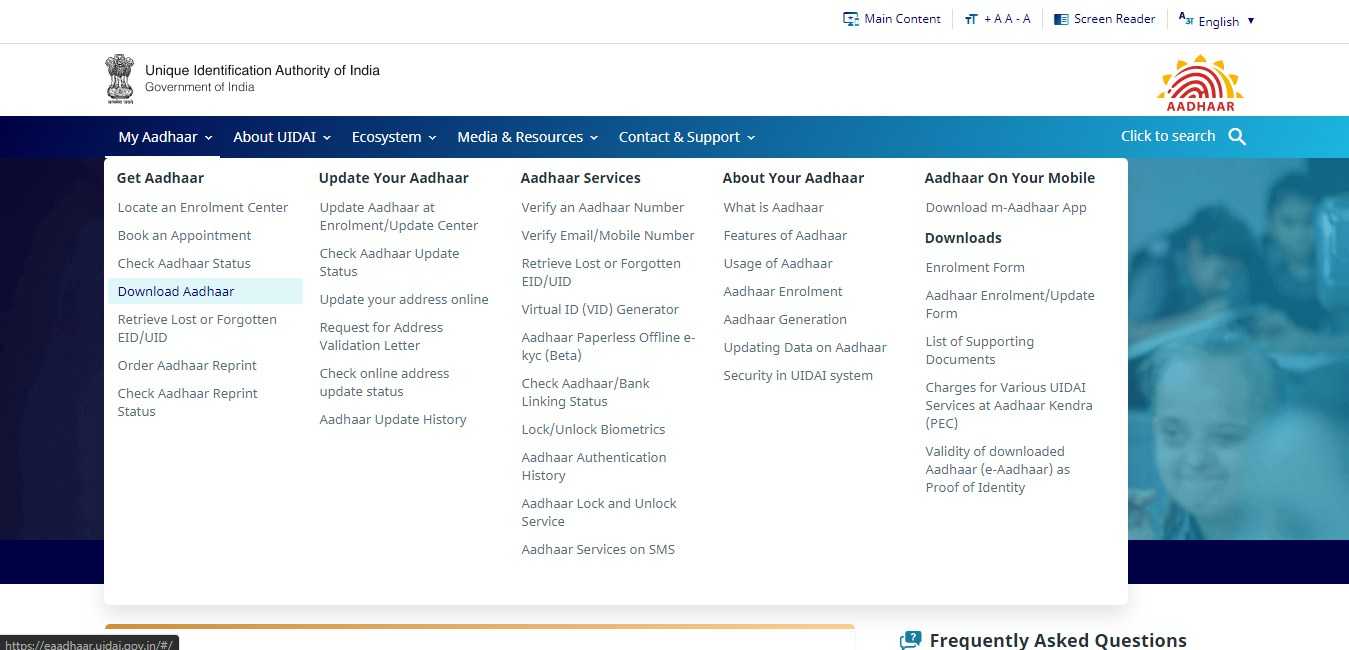The height and width of the screenshot is (650, 1349).
Task: Choose Locate an Enrolment Center
Action: click(203, 207)
